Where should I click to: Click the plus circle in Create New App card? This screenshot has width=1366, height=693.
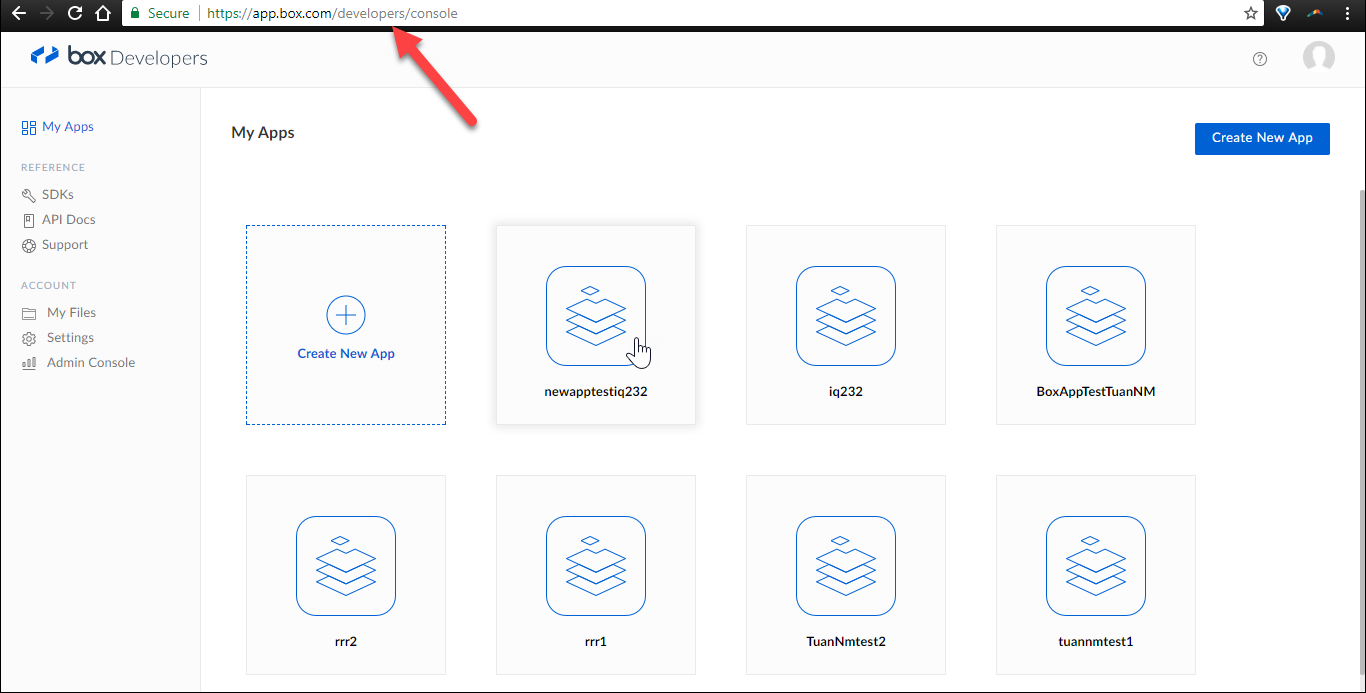click(x=346, y=315)
